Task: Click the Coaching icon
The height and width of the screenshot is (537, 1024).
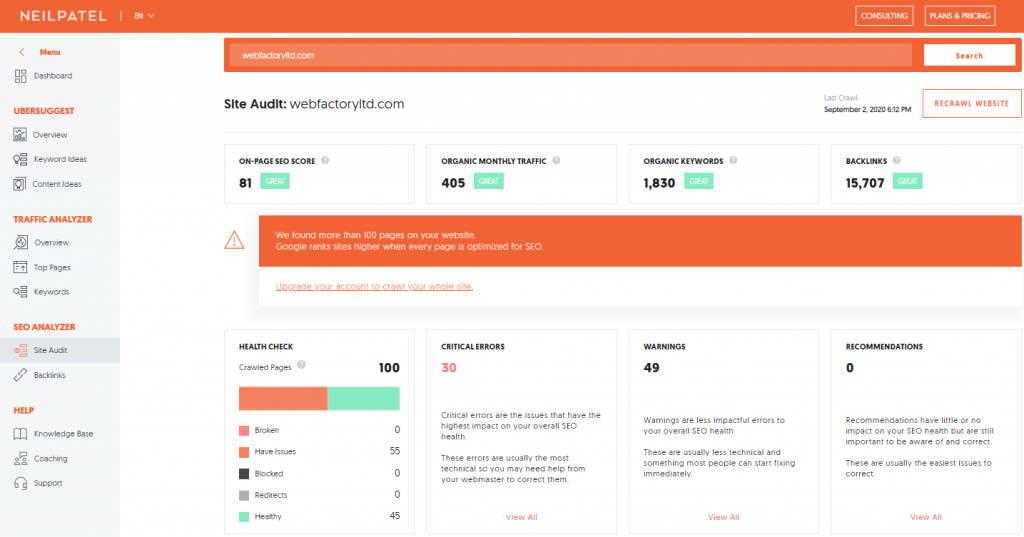Action: [x=20, y=459]
